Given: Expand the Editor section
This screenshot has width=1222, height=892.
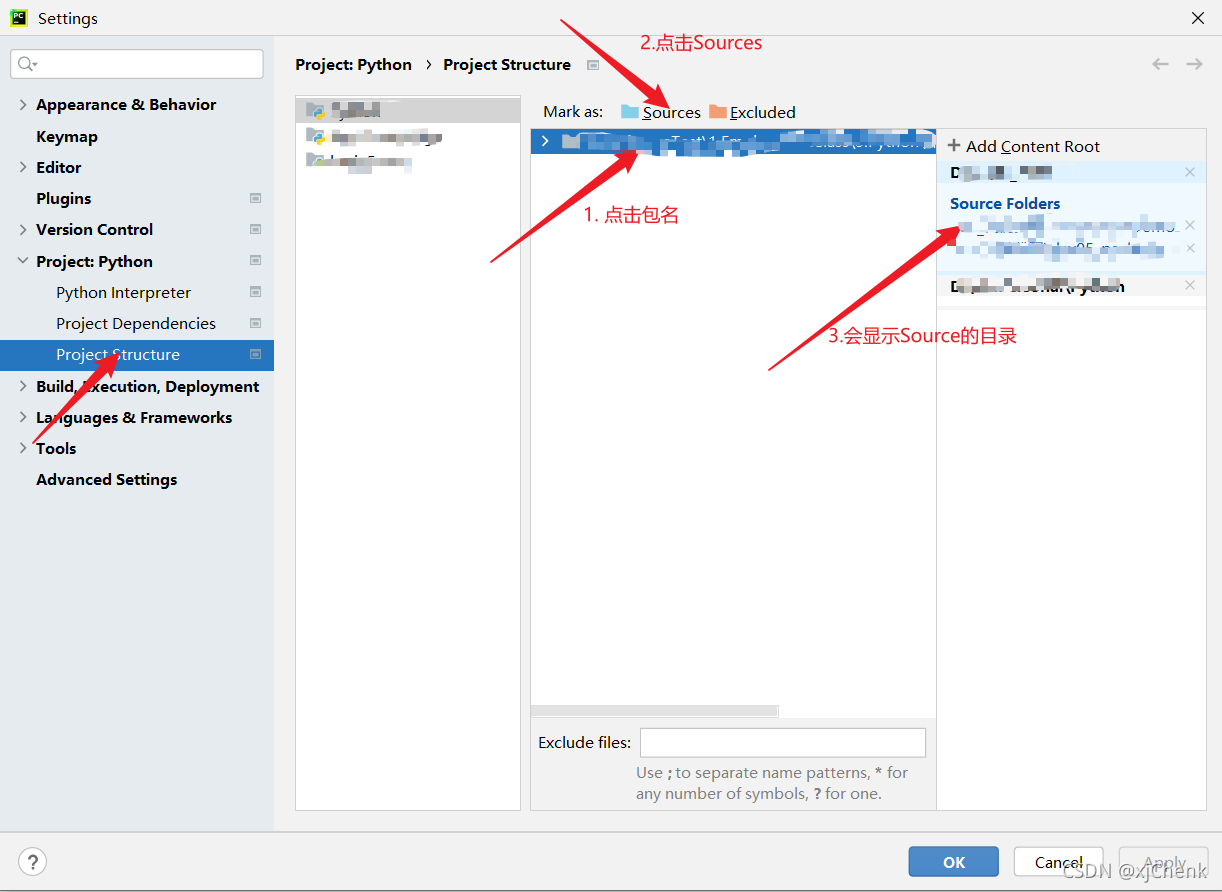Looking at the screenshot, I should pyautogui.click(x=23, y=167).
